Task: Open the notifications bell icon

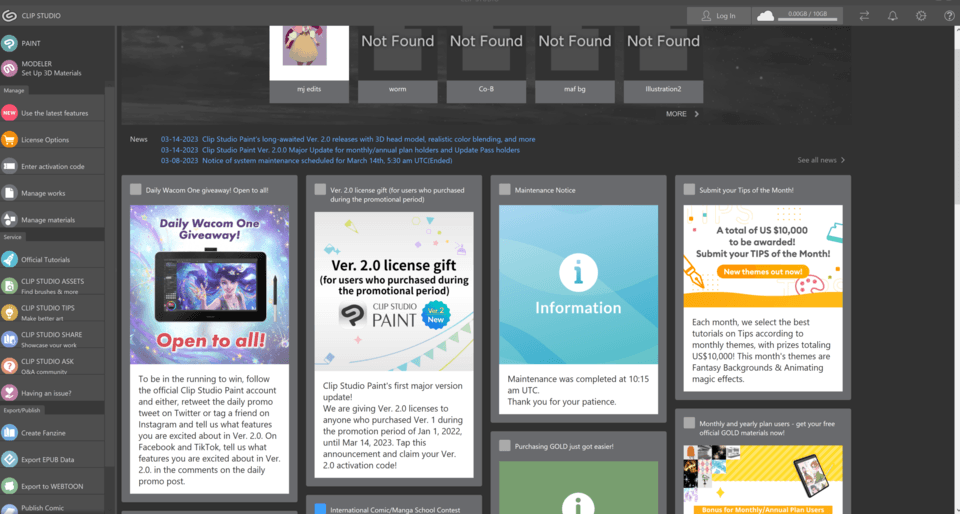Action: click(x=893, y=16)
